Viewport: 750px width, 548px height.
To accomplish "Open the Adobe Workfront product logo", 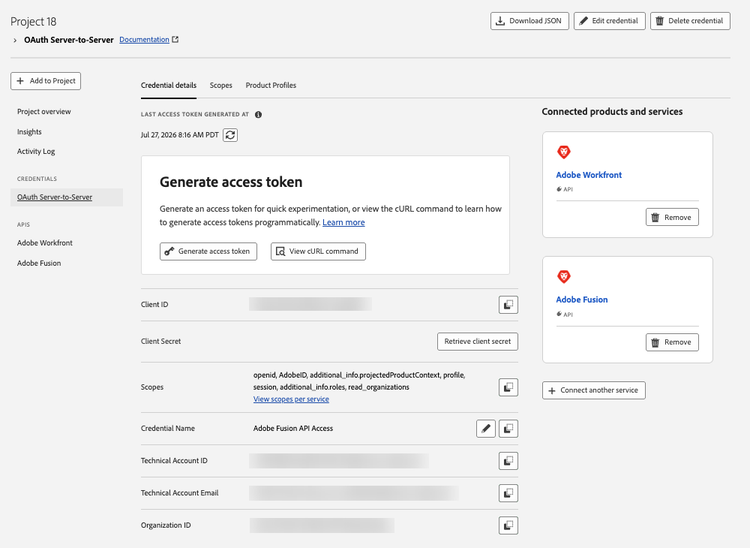I will pos(564,152).
